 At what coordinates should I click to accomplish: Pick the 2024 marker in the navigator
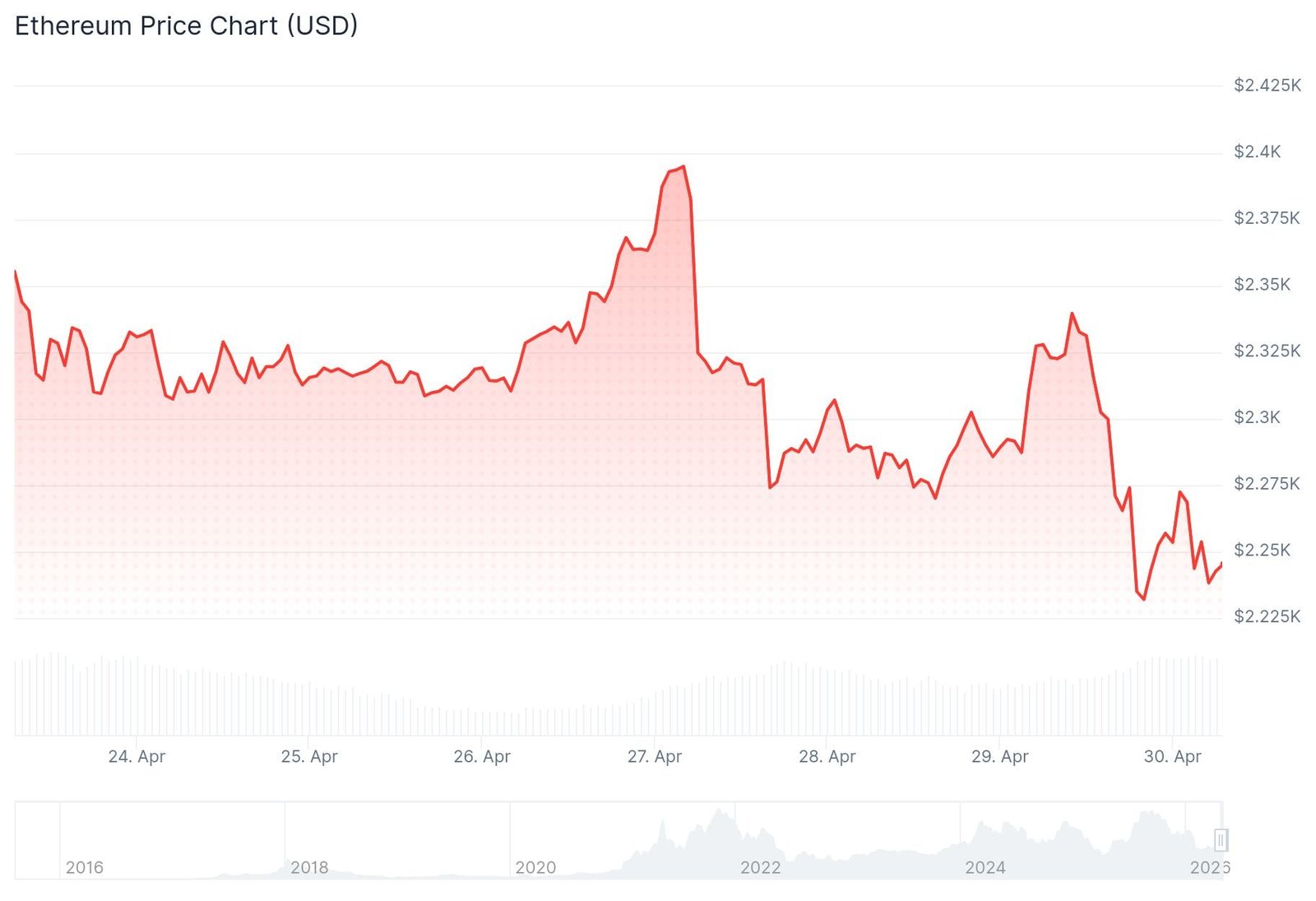click(985, 867)
